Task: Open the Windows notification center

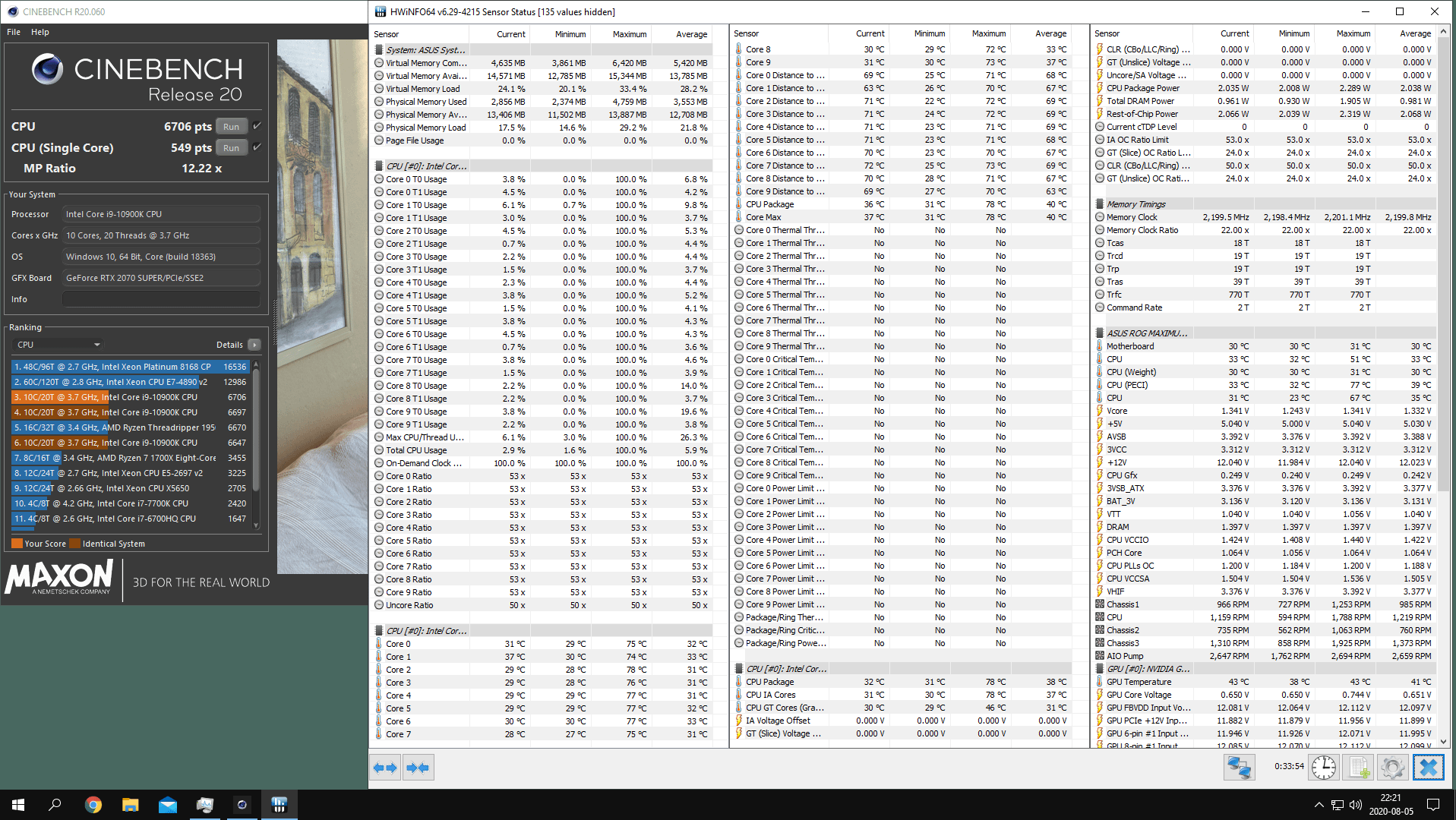Action: coord(1433,805)
